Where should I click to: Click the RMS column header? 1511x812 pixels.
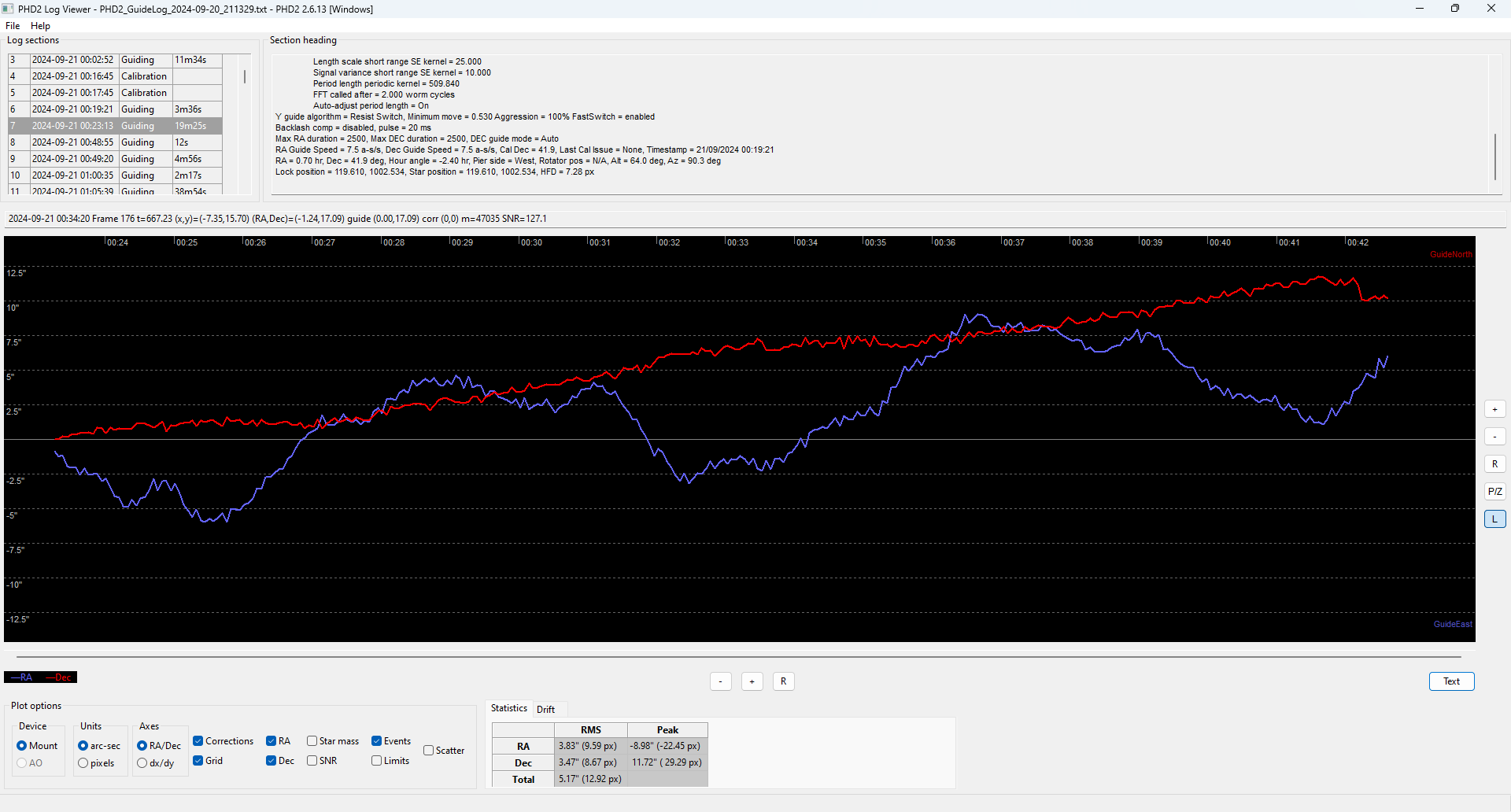coord(590,730)
